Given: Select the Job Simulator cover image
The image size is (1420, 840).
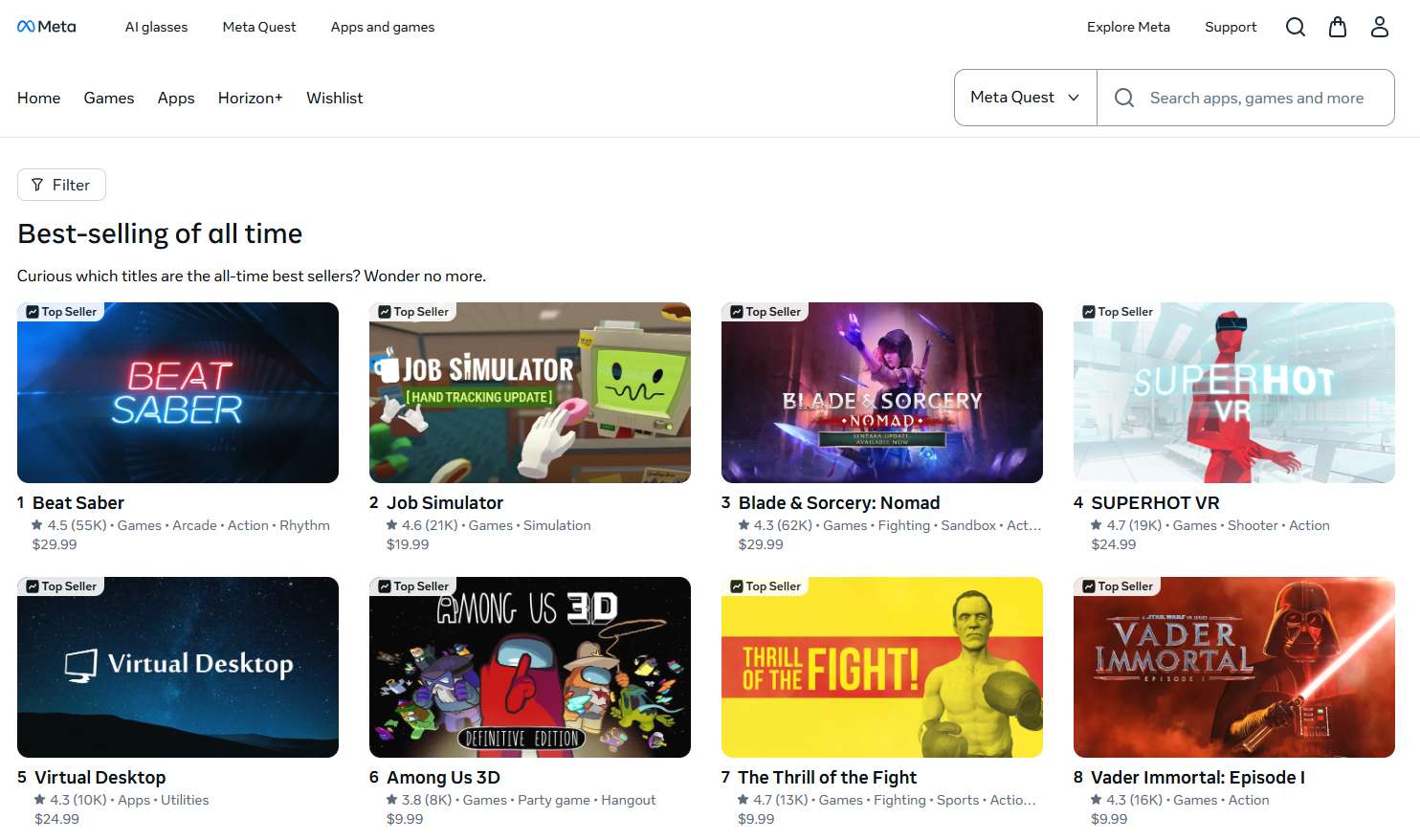Looking at the screenshot, I should pos(530,392).
